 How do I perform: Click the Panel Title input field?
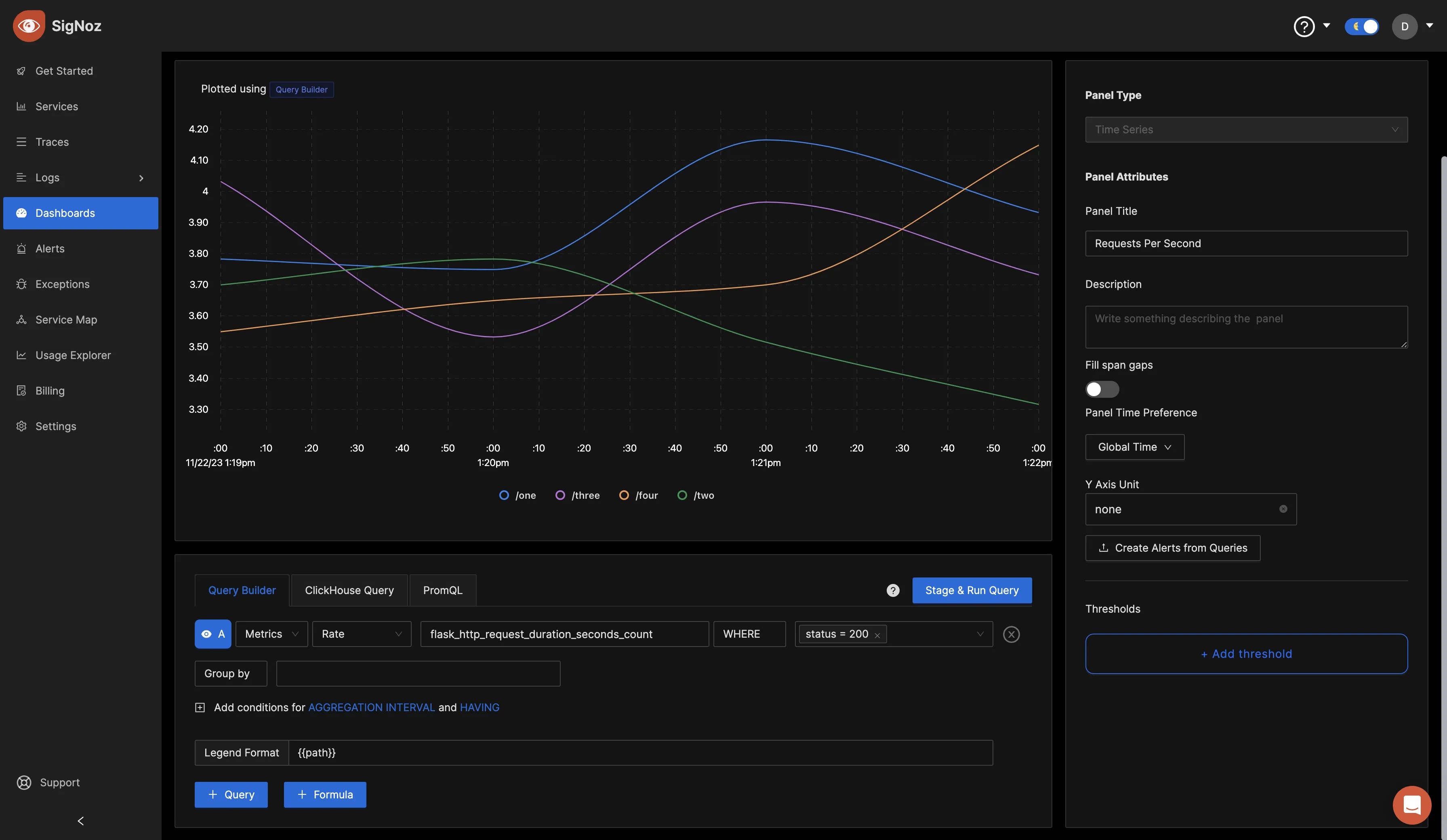point(1246,243)
